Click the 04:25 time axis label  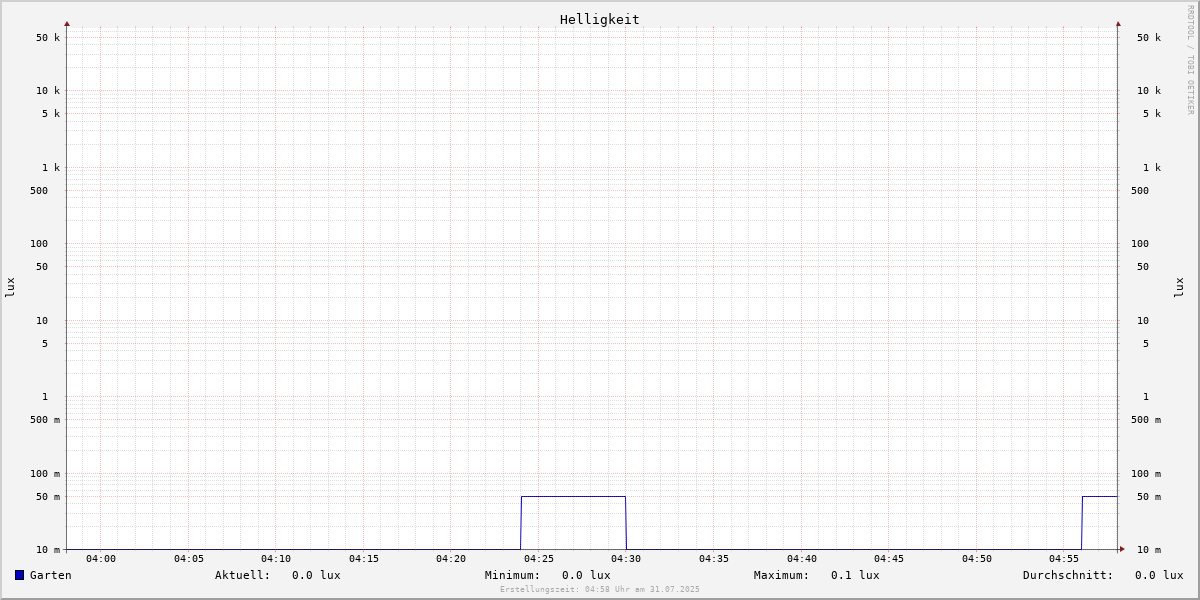(539, 559)
